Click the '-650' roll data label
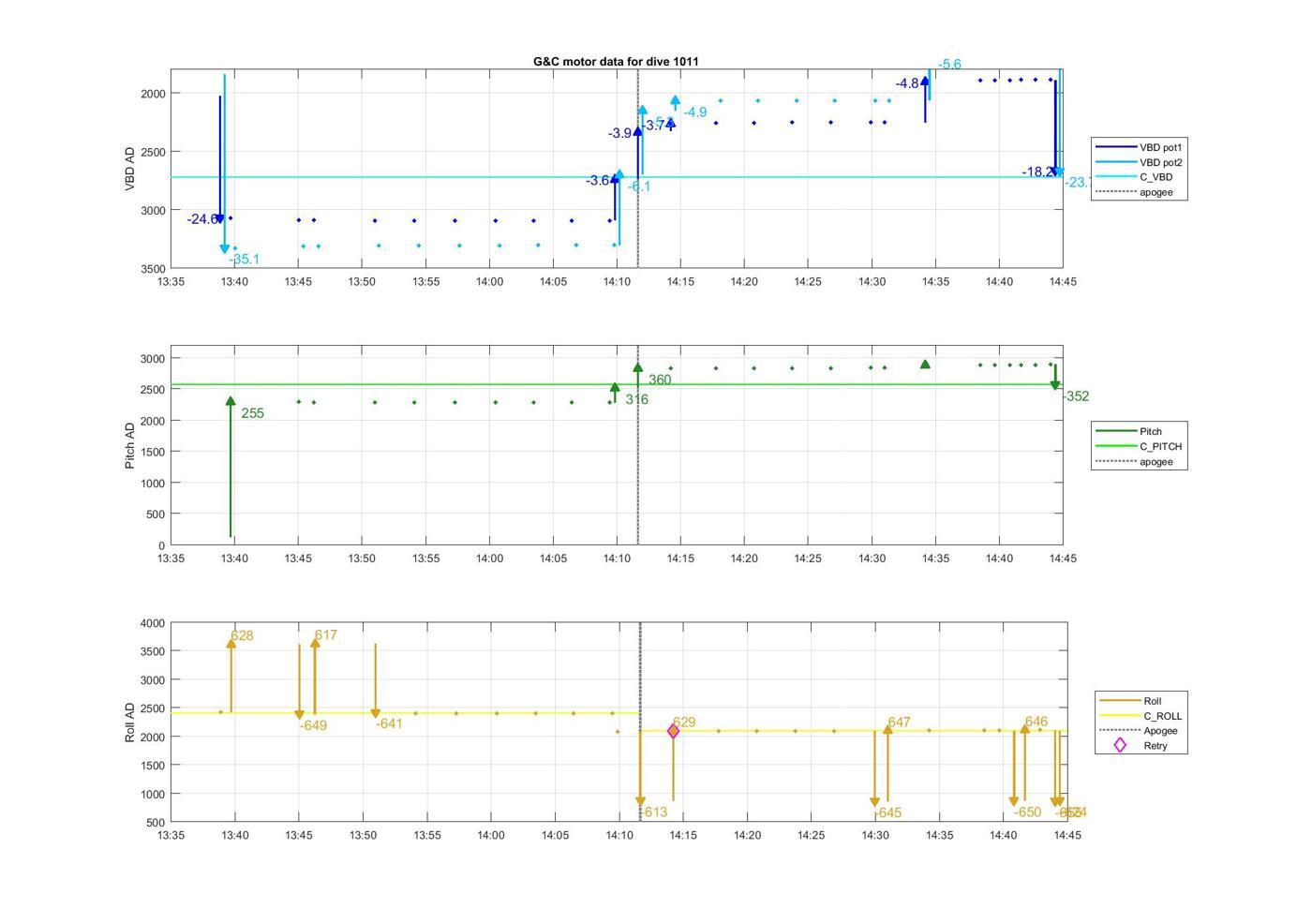 click(1027, 813)
